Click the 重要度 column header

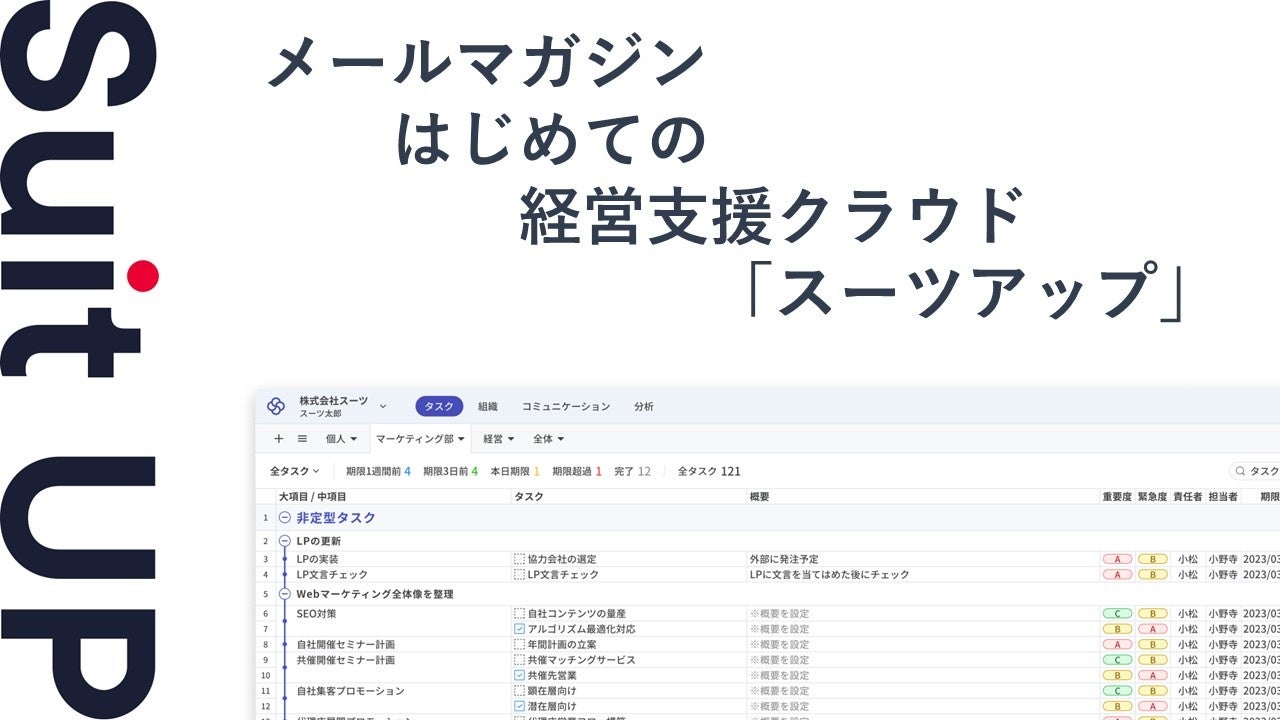click(x=1117, y=497)
